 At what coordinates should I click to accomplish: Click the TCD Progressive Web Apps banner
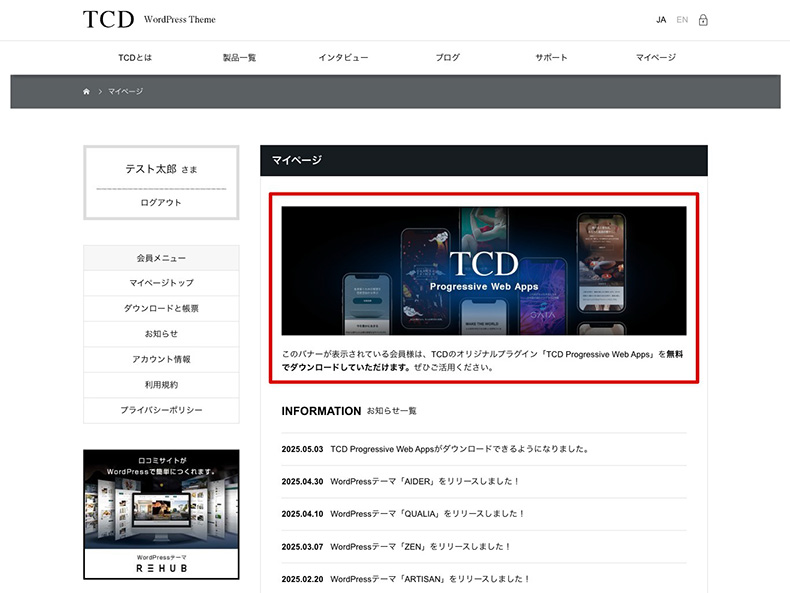484,271
